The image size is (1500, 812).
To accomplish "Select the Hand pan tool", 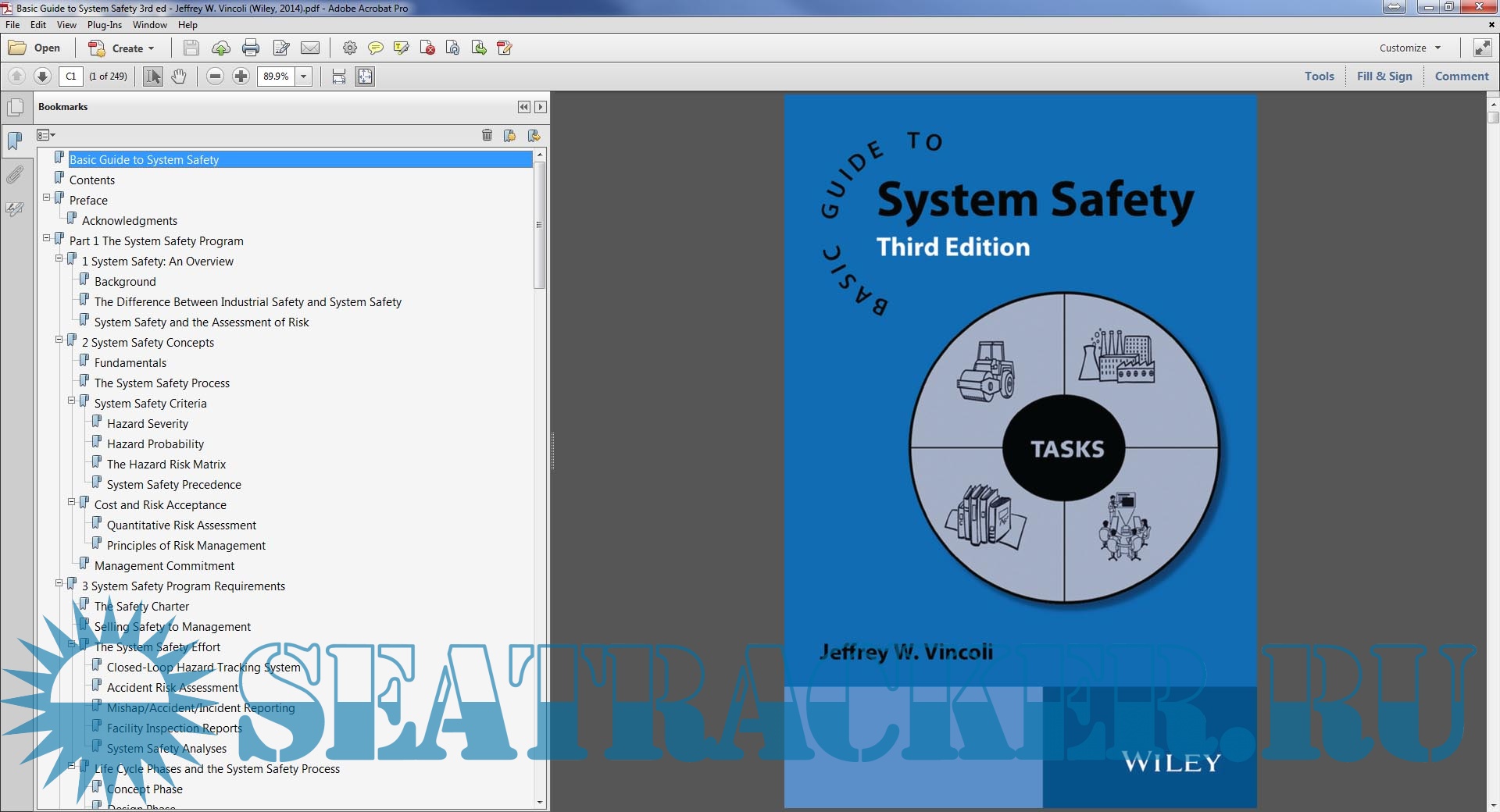I will tap(179, 77).
